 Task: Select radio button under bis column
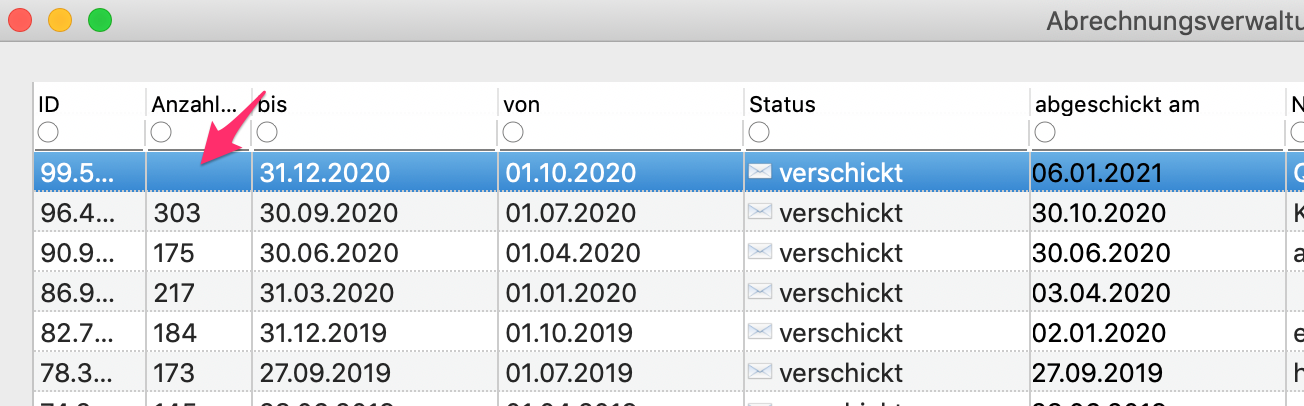pos(267,132)
